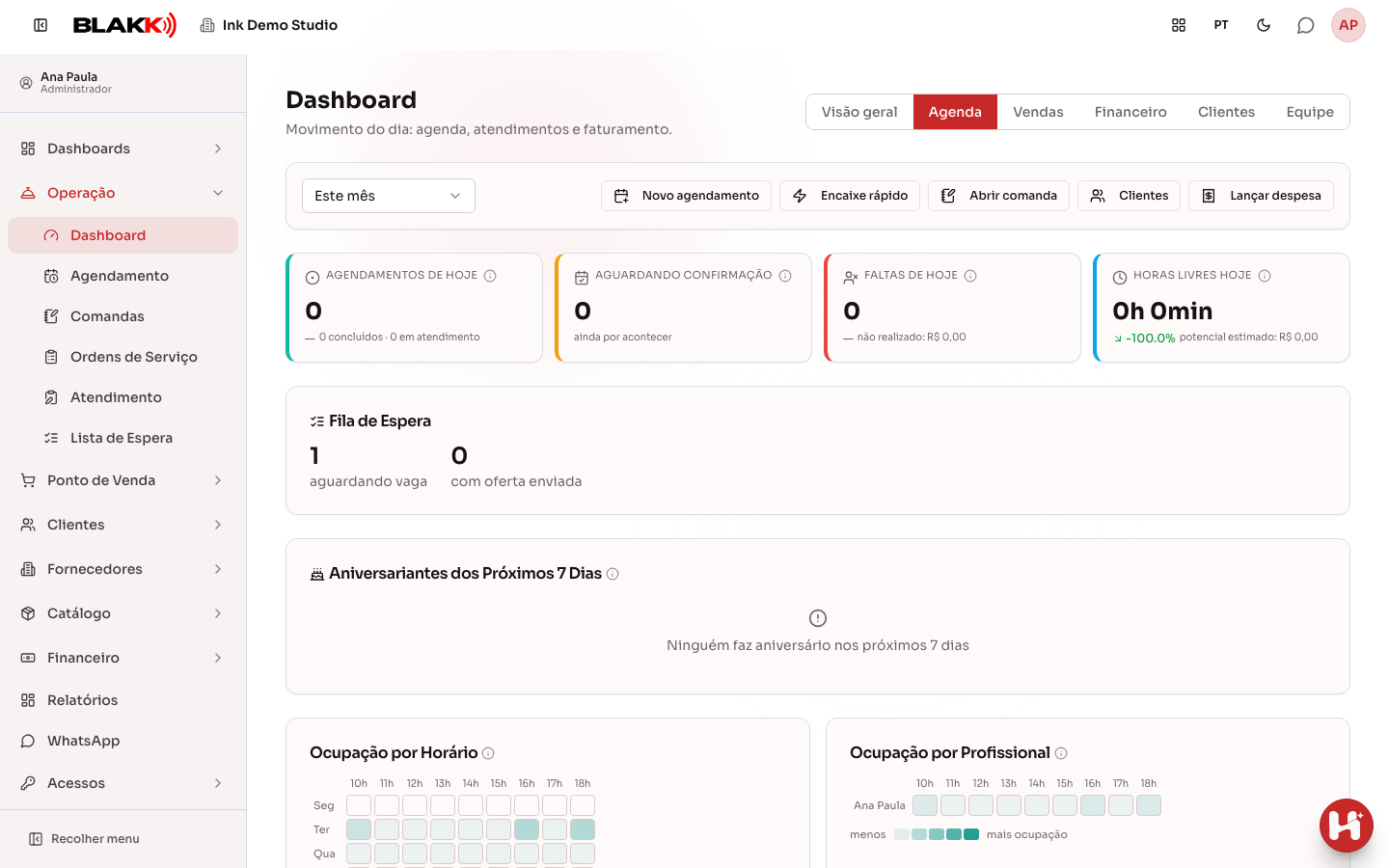The image size is (1389, 868).
Task: Open Clientes quick action button
Action: 1129,196
